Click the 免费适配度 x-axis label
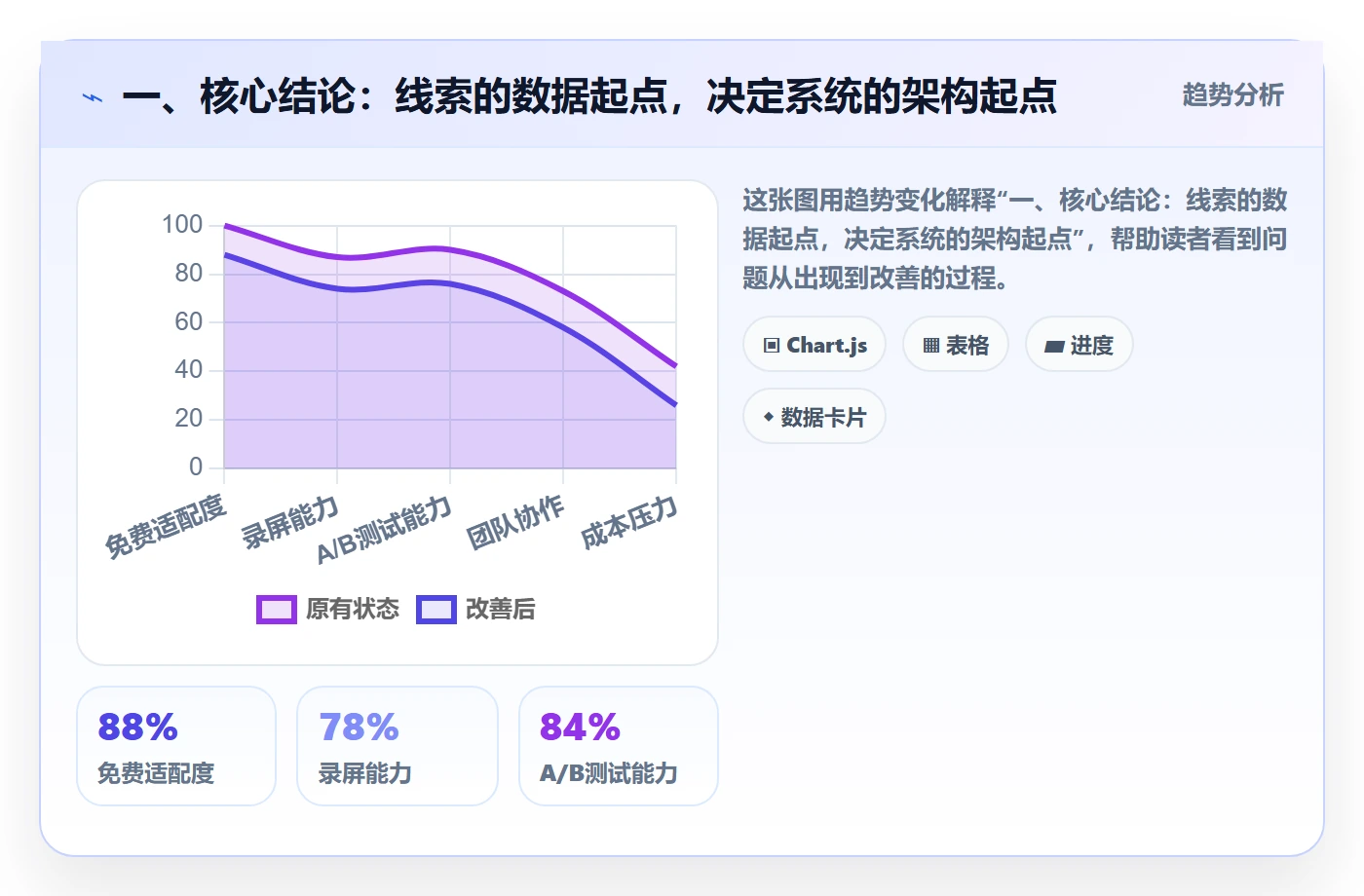1364x896 pixels. pos(166,526)
